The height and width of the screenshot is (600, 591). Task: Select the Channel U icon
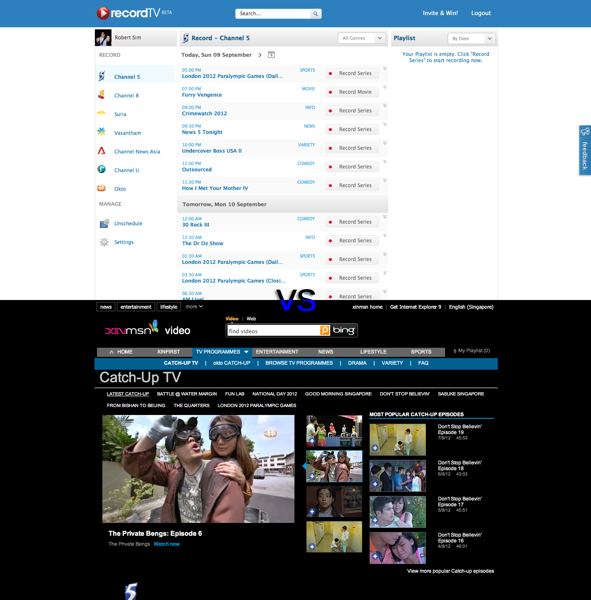tap(101, 169)
